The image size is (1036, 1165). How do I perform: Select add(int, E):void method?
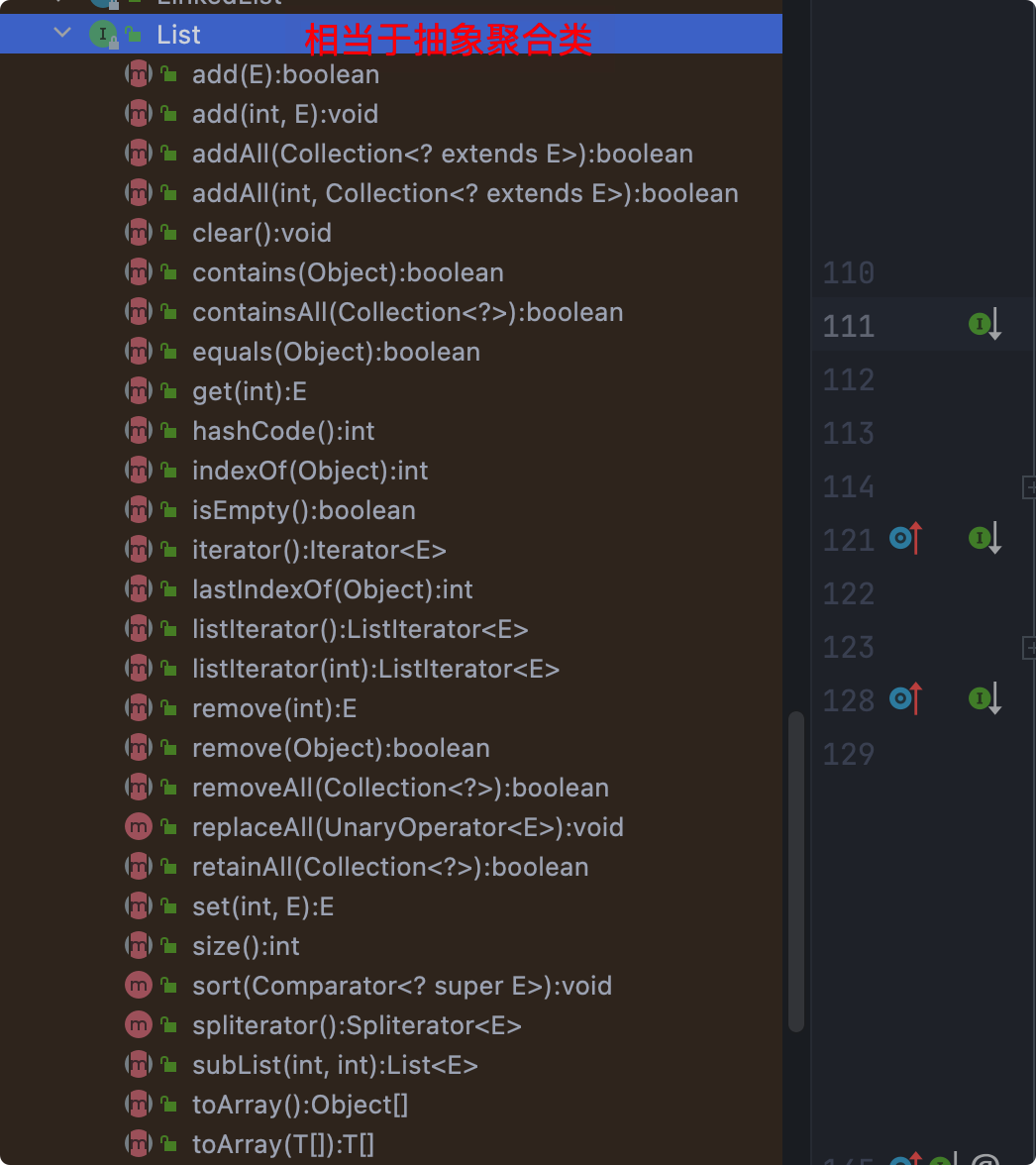pyautogui.click(x=285, y=115)
